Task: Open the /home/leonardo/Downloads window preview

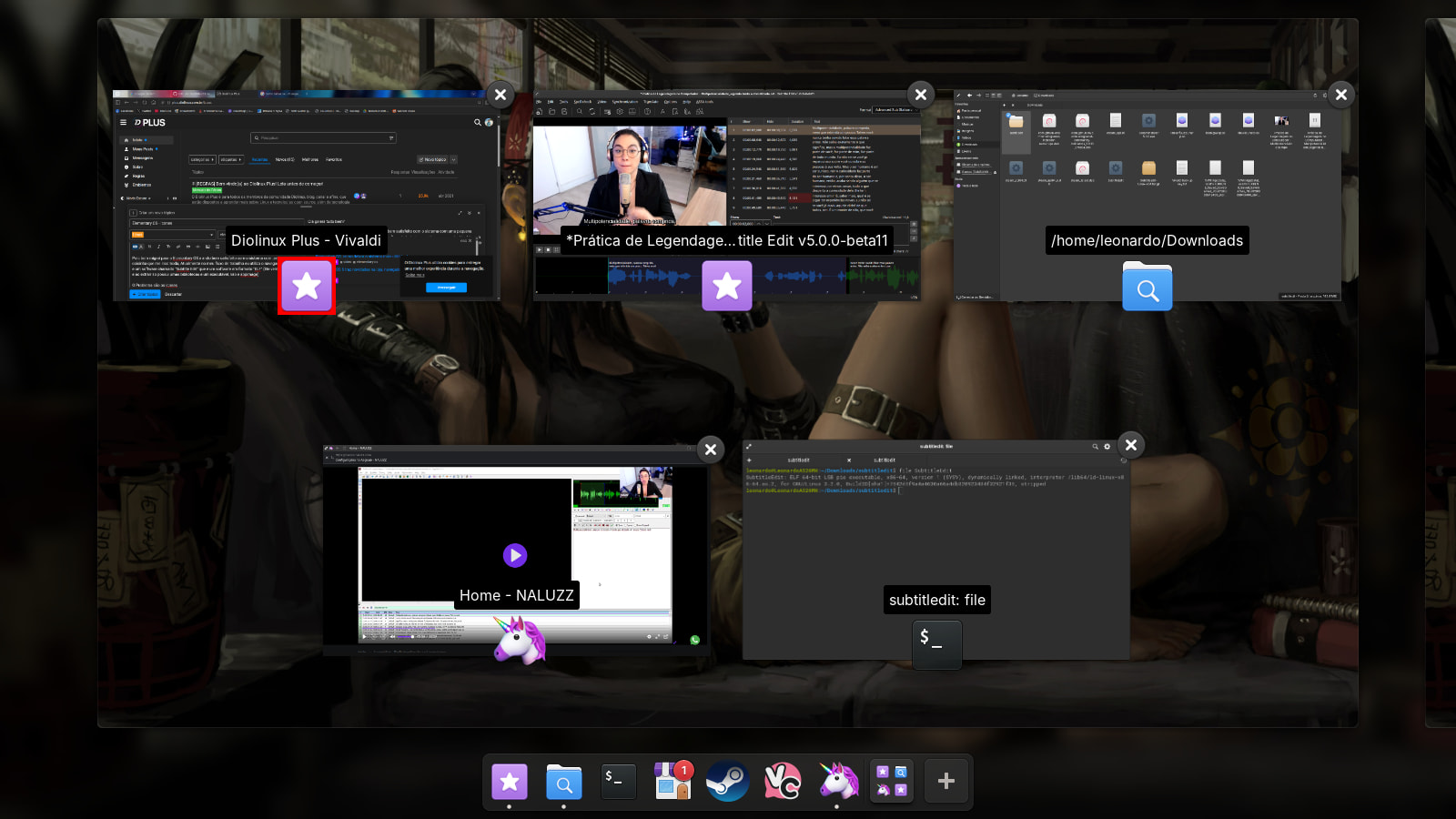Action: [1147, 182]
